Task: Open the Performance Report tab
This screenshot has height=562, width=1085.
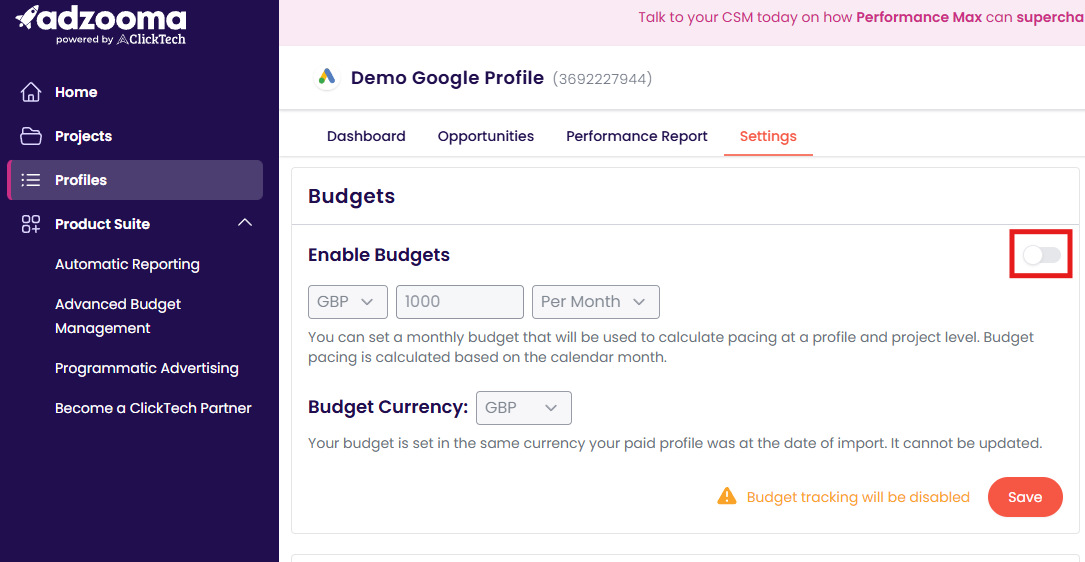Action: point(637,136)
